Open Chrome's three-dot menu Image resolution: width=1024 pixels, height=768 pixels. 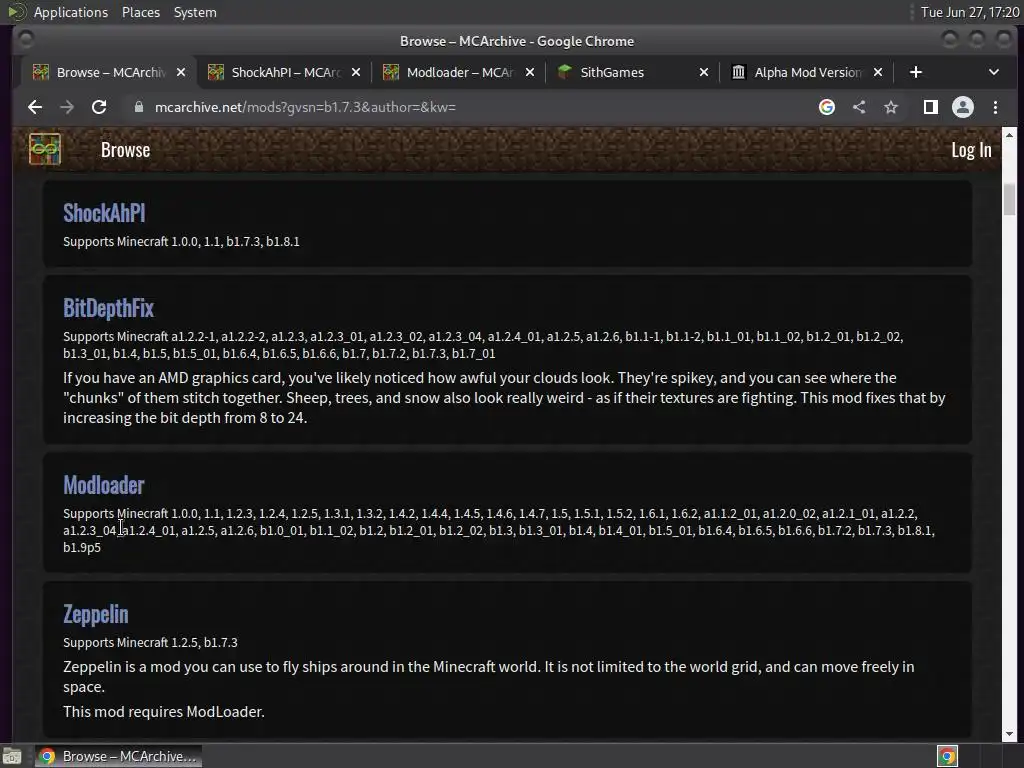coord(995,107)
